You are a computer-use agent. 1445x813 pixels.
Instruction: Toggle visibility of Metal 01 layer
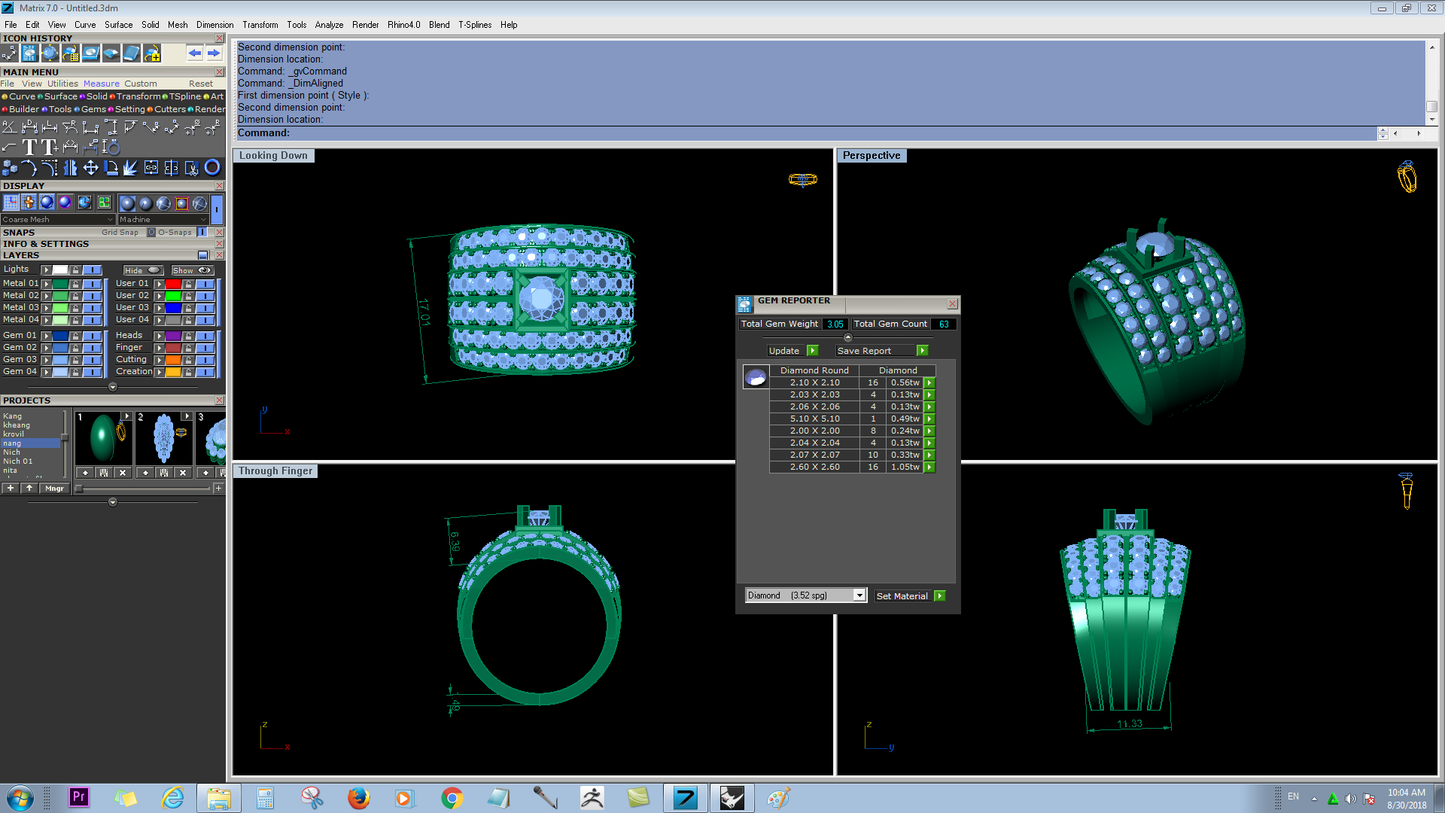coord(92,284)
